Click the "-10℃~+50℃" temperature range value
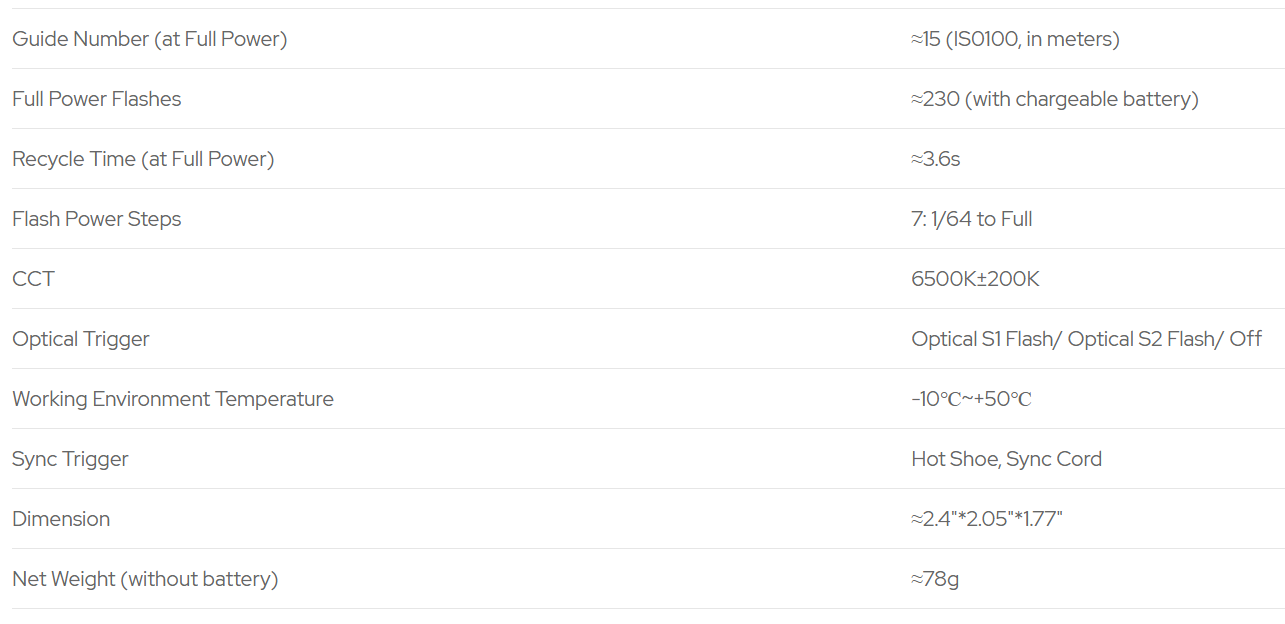The image size is (1285, 624). tap(971, 399)
